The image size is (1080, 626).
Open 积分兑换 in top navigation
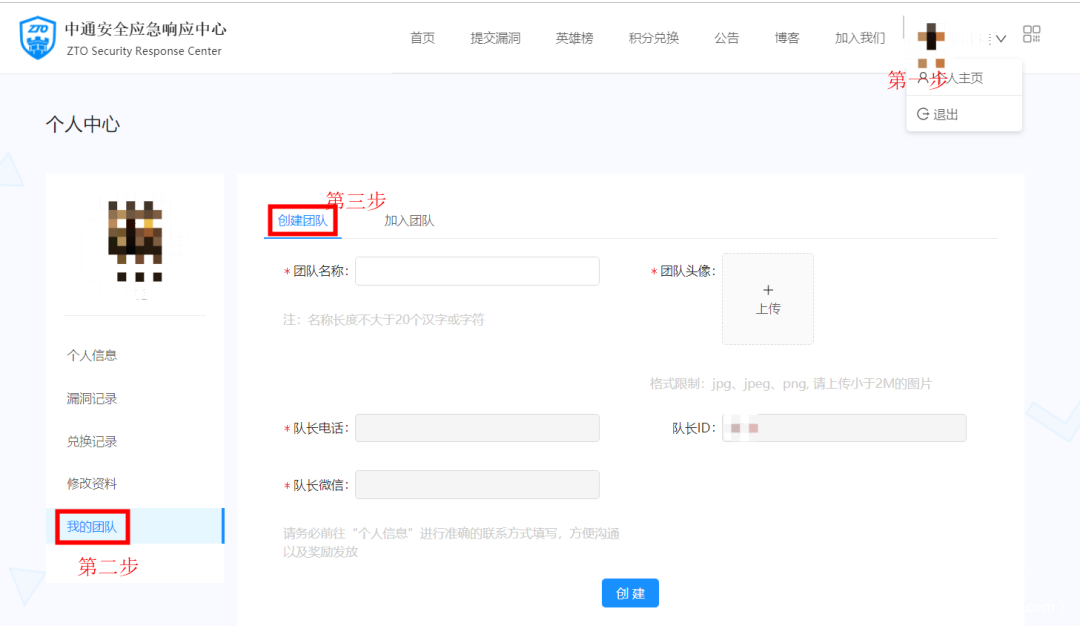653,38
